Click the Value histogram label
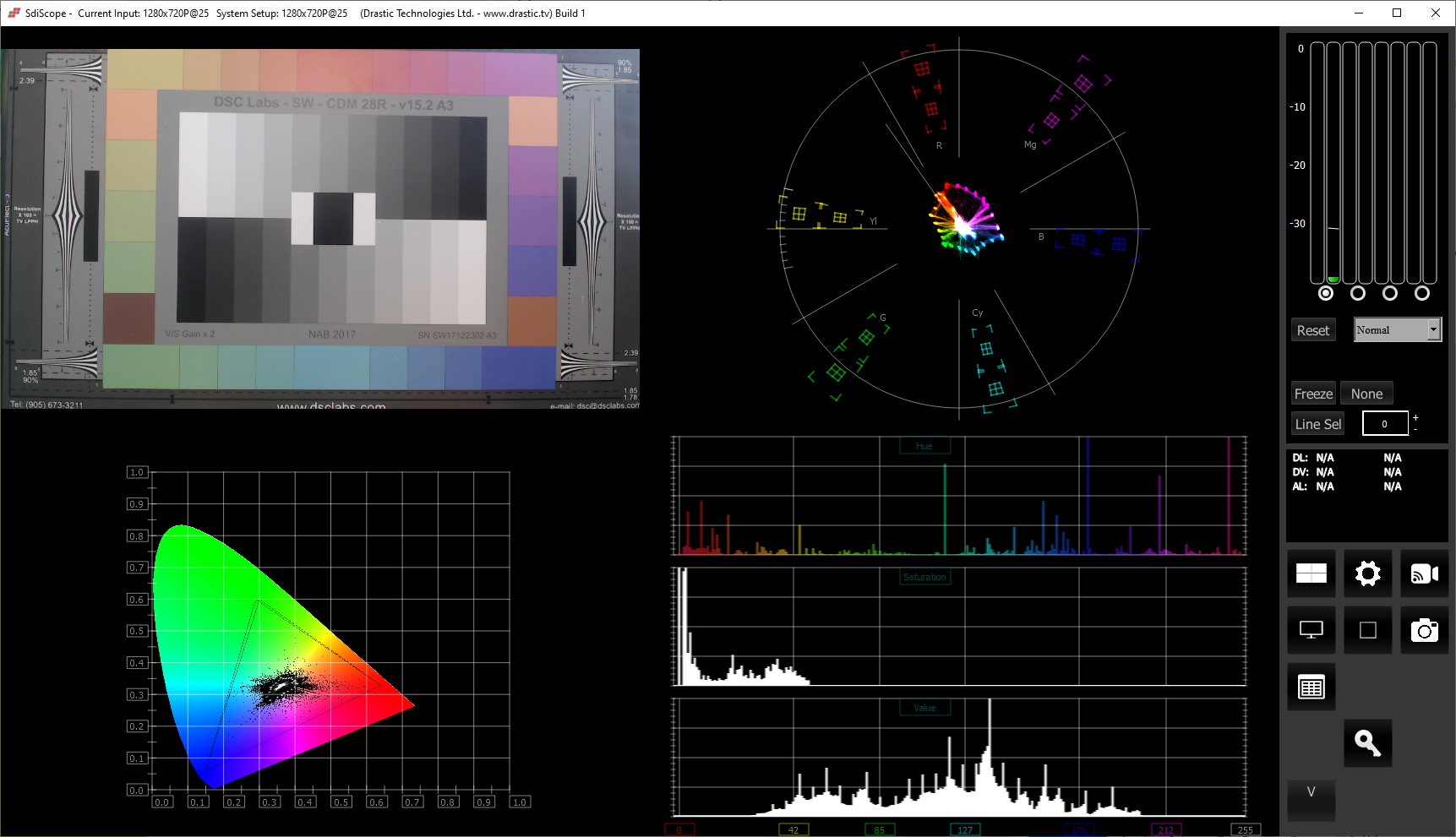Image resolution: width=1456 pixels, height=837 pixels. point(924,708)
